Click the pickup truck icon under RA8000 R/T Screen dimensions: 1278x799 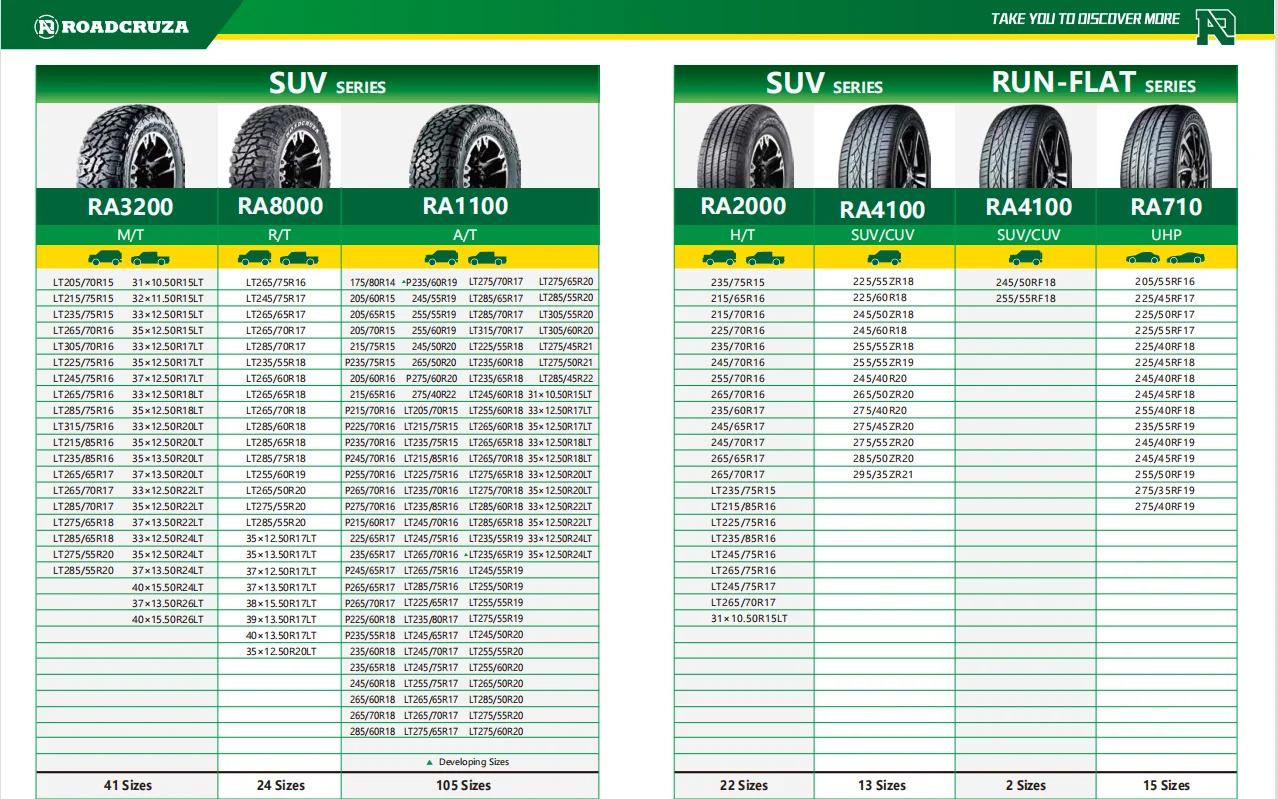299,258
